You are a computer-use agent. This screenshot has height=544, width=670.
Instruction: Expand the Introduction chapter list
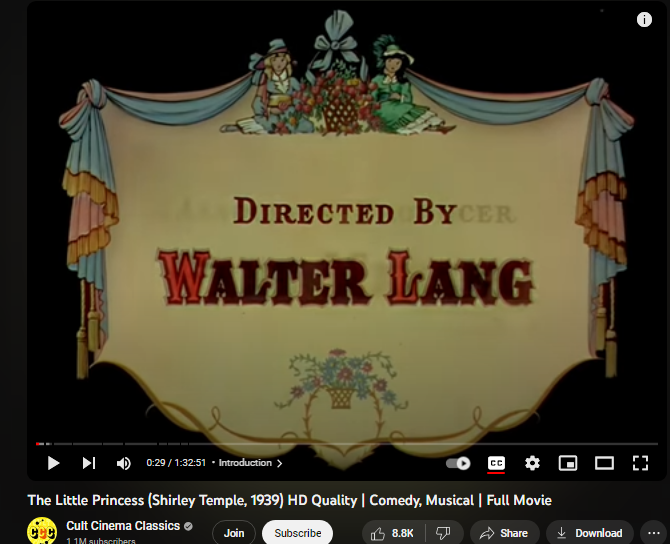[x=250, y=463]
